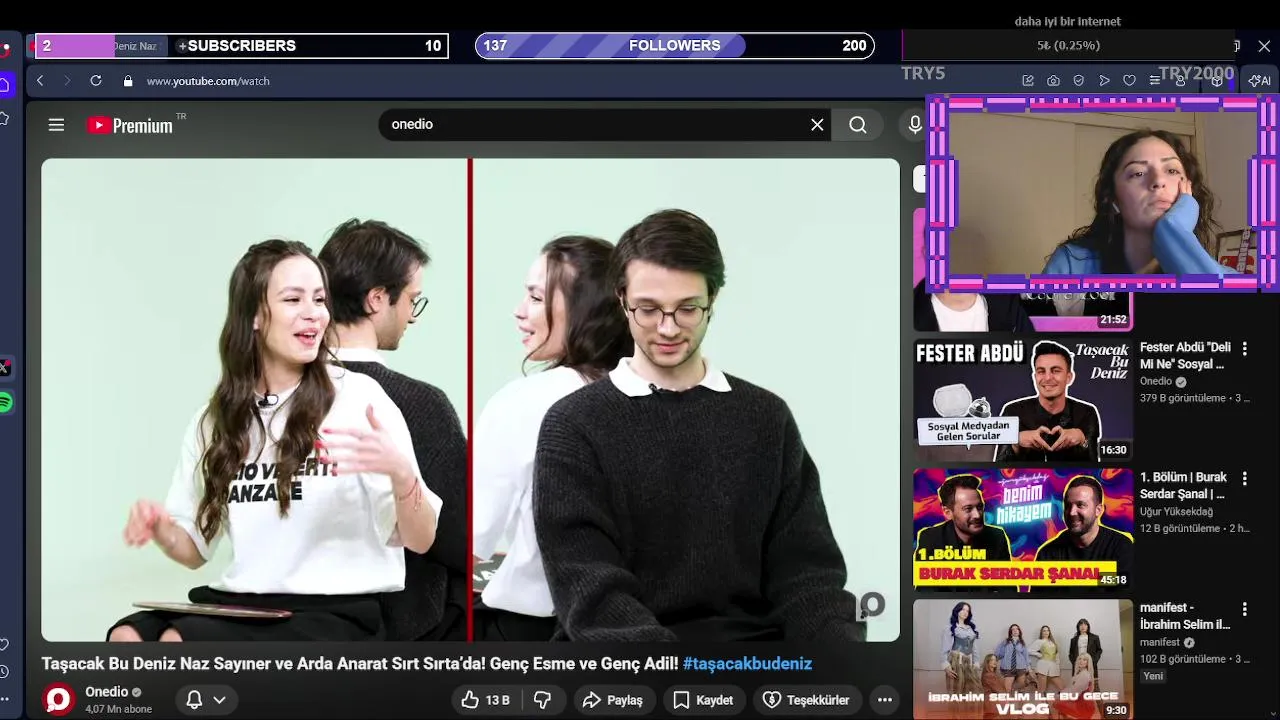Run search with the magnifier button
Viewport: 1280px width, 720px height.
pyautogui.click(x=858, y=125)
